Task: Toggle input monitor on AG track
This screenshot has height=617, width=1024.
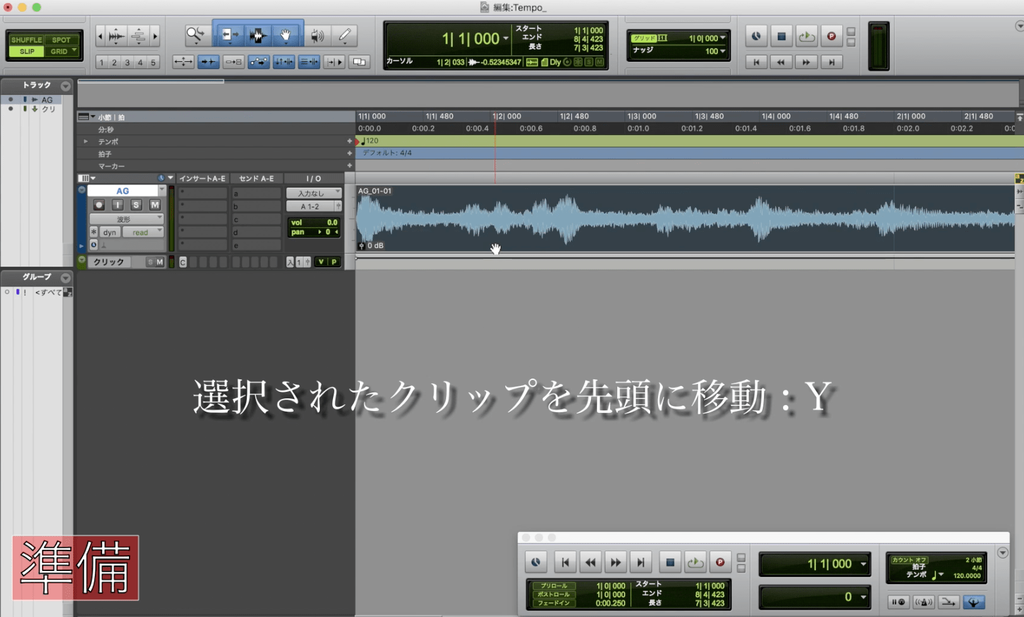Action: tap(118, 205)
